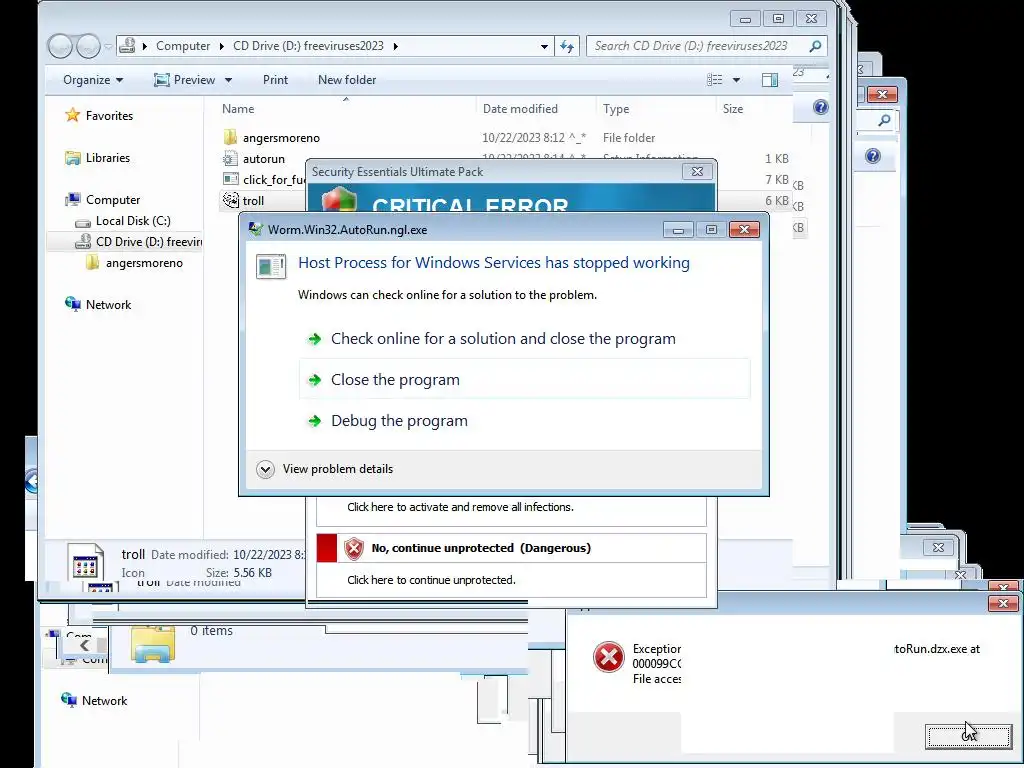Click the search magnifier in Explorer search box
The width and height of the screenshot is (1024, 768).
point(815,46)
